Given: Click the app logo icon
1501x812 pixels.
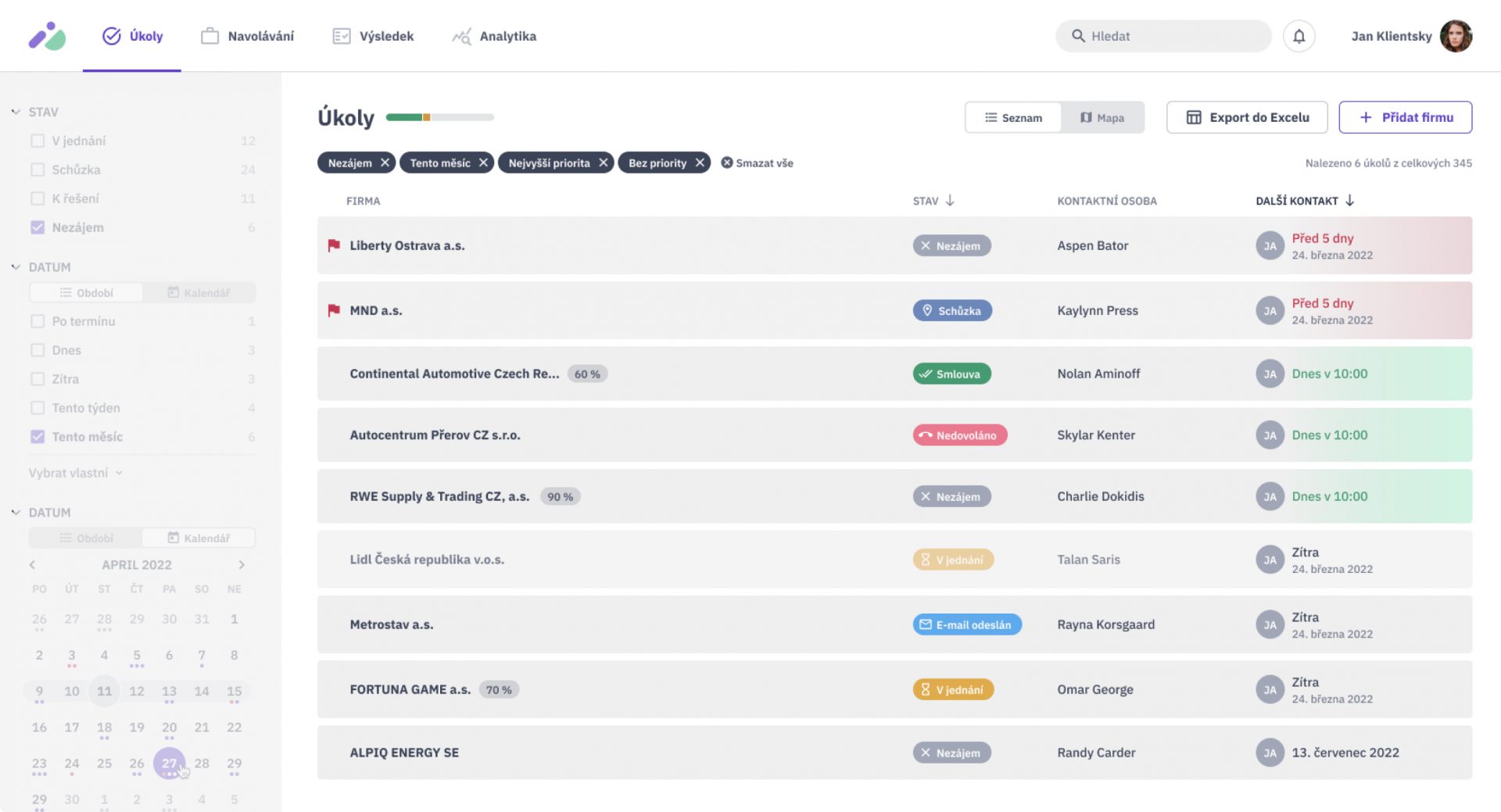Looking at the screenshot, I should click(x=47, y=36).
